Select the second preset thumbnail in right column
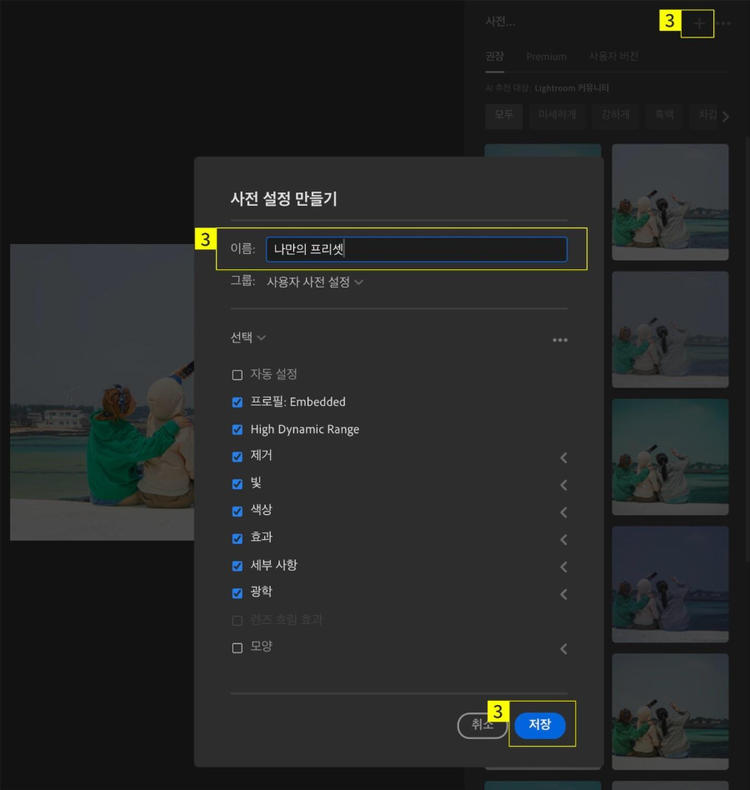This screenshot has width=750, height=790. click(x=670, y=330)
